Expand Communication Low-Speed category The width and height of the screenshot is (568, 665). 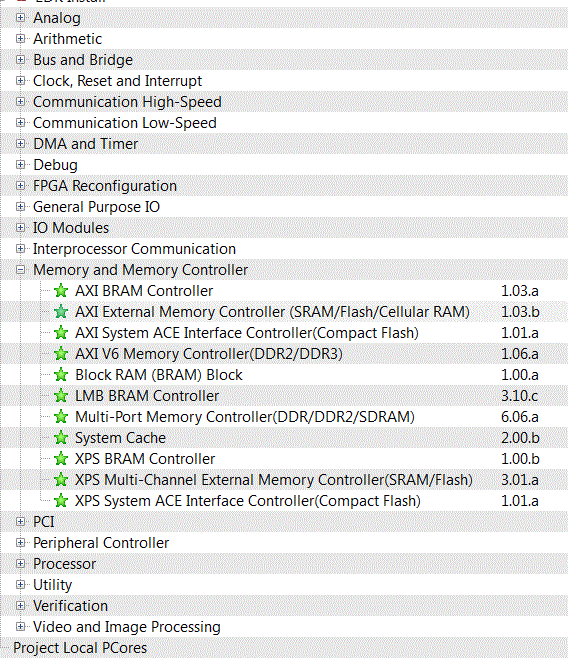[x=20, y=123]
